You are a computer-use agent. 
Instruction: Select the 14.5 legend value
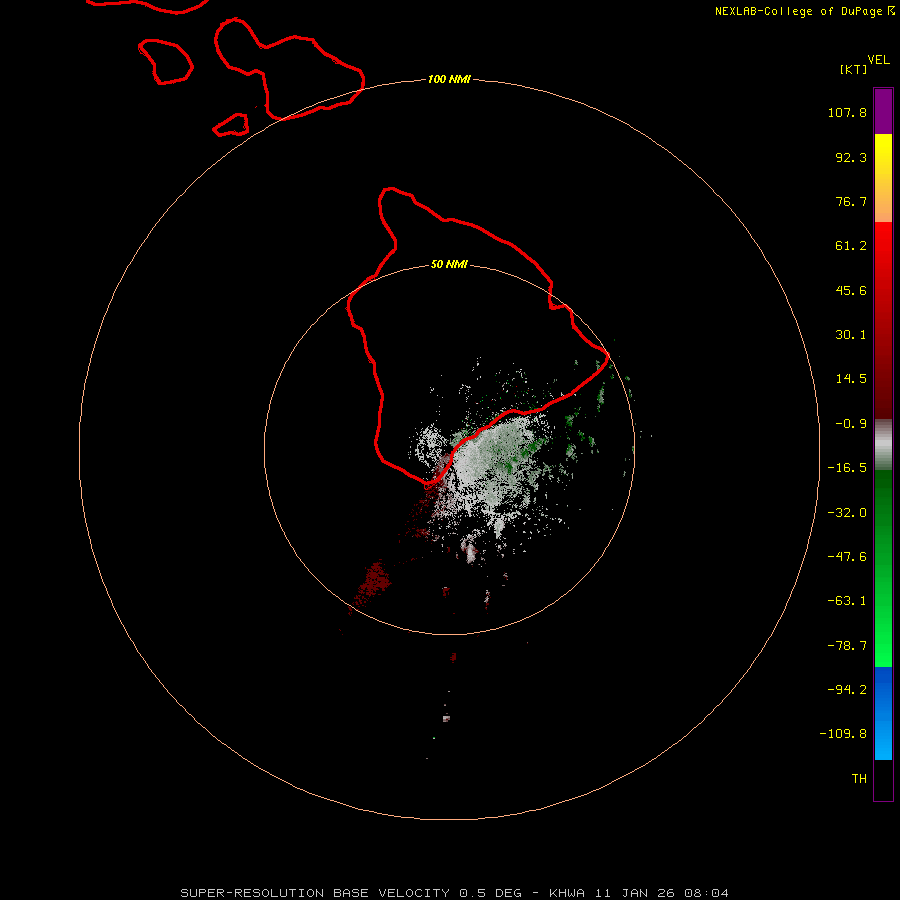(x=851, y=379)
